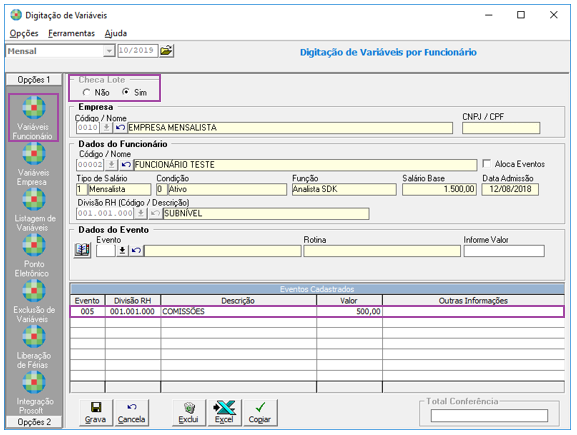Open Exclusão de Variáveis in the sidebar
This screenshot has height=435, width=577.
[x=33, y=301]
